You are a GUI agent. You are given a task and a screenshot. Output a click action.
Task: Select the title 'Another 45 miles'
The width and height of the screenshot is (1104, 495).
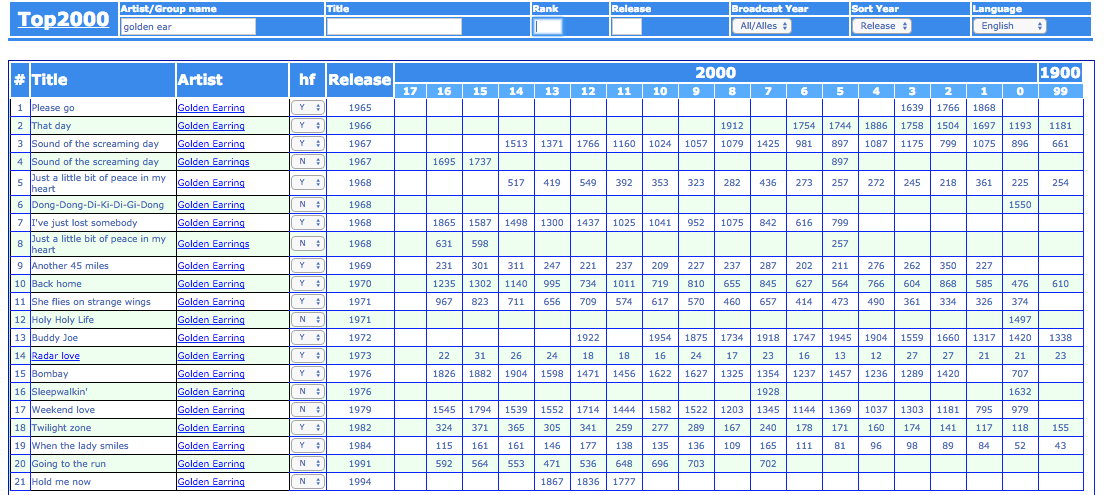coord(71,265)
